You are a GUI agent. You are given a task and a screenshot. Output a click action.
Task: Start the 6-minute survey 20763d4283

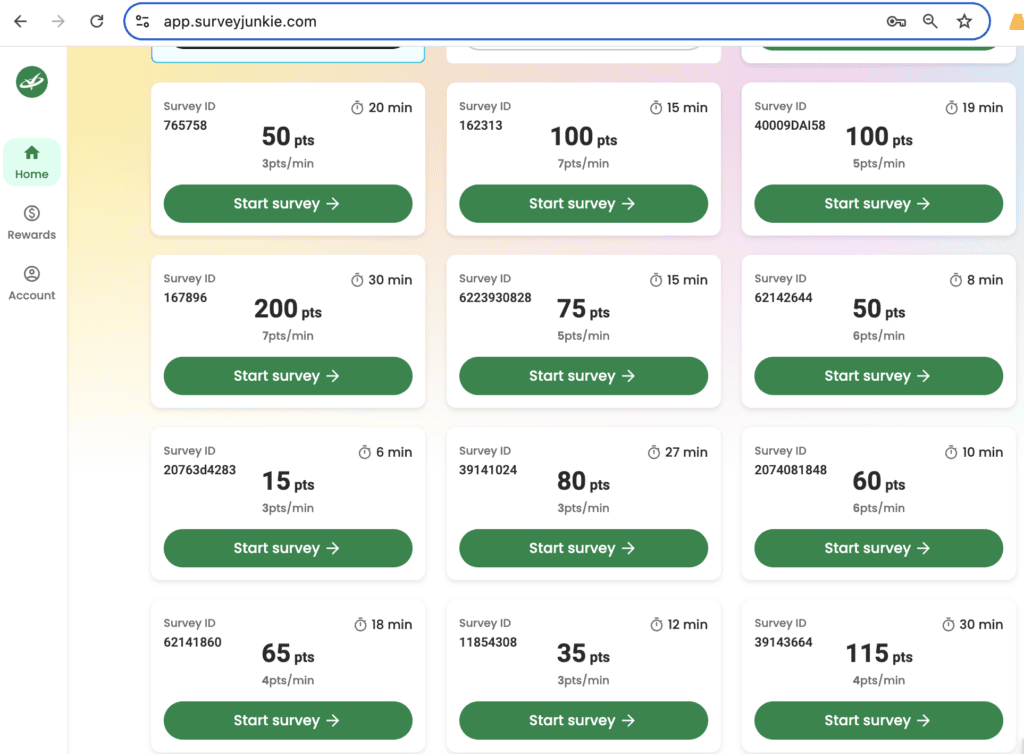pos(288,548)
